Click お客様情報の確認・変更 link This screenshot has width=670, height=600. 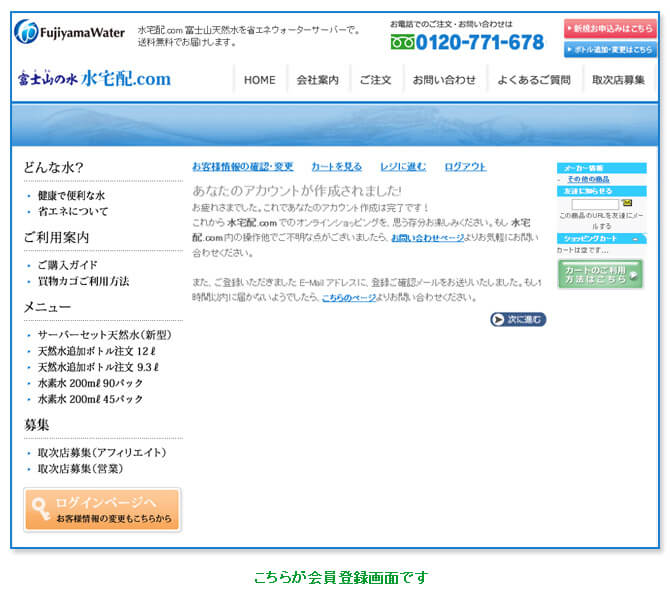point(243,167)
